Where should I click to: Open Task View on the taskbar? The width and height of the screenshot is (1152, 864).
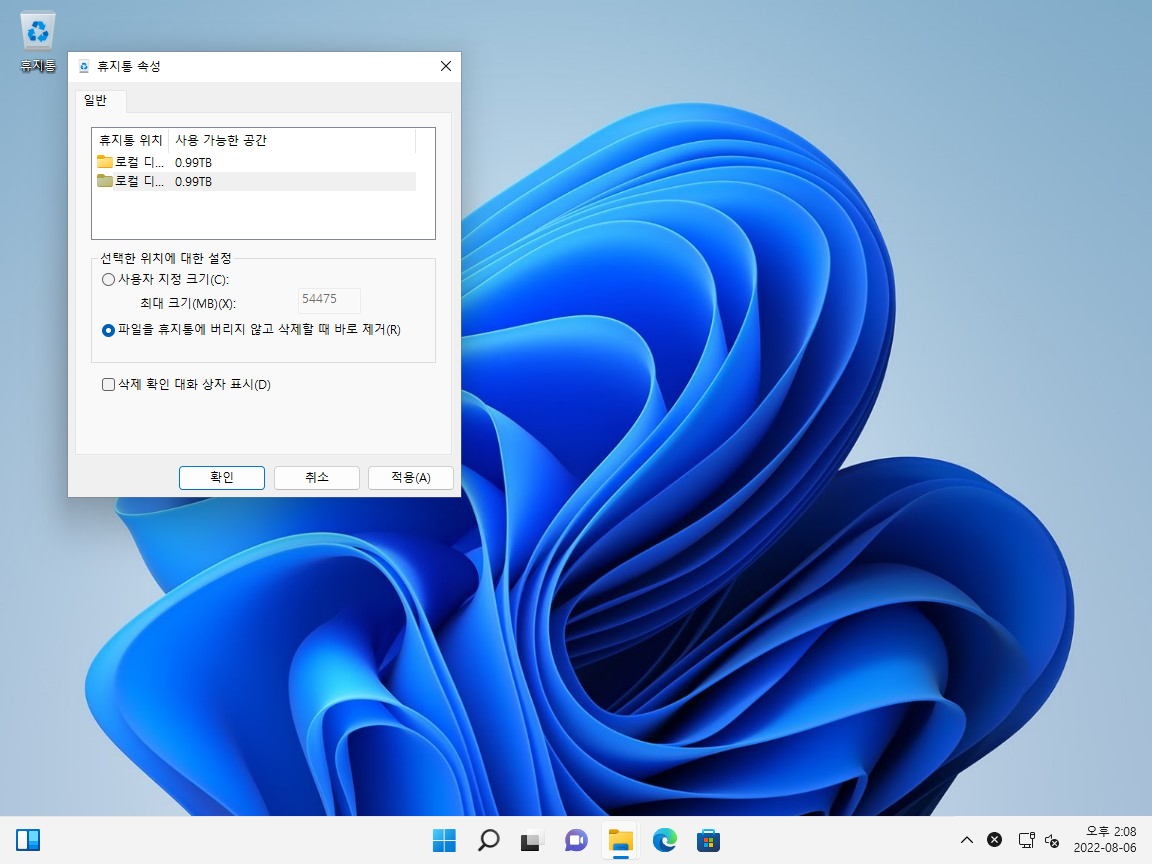(x=532, y=840)
